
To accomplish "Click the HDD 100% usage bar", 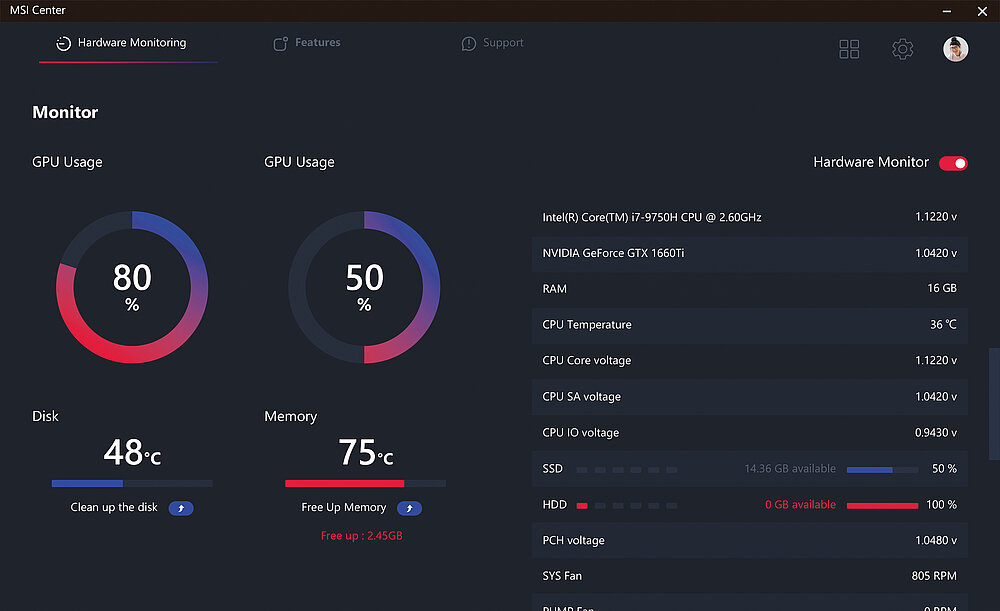I will point(882,505).
